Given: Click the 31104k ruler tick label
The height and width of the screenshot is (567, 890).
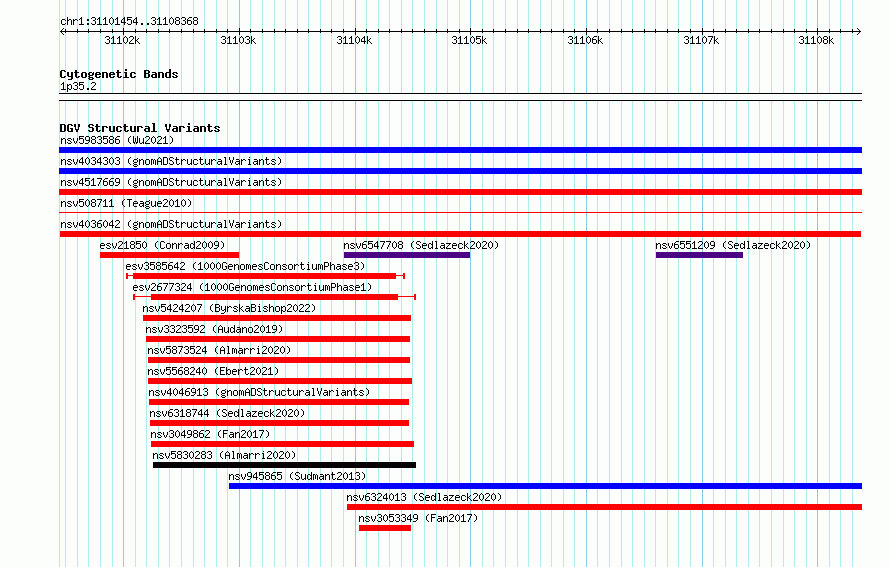Looking at the screenshot, I should click(x=354, y=40).
